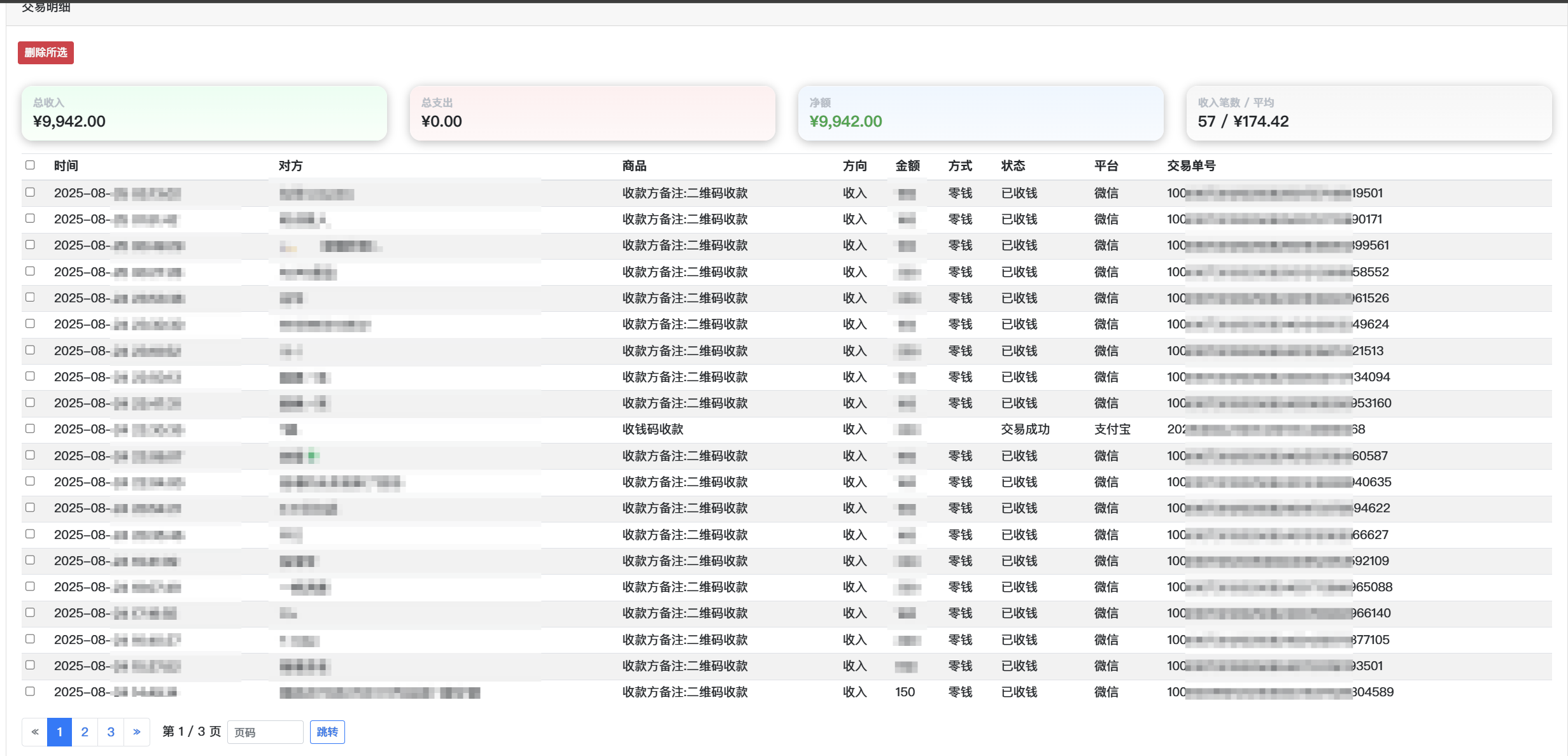Viewport: 1568px width, 756px height.
Task: Click the 收入笔数 / 平均 summary card
Action: (1369, 113)
